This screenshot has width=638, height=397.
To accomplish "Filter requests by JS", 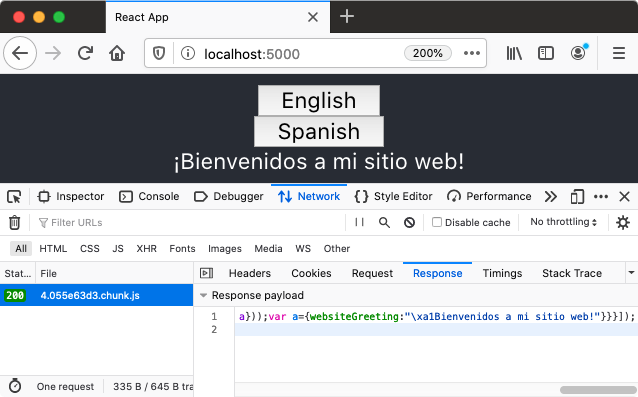I will (118, 249).
